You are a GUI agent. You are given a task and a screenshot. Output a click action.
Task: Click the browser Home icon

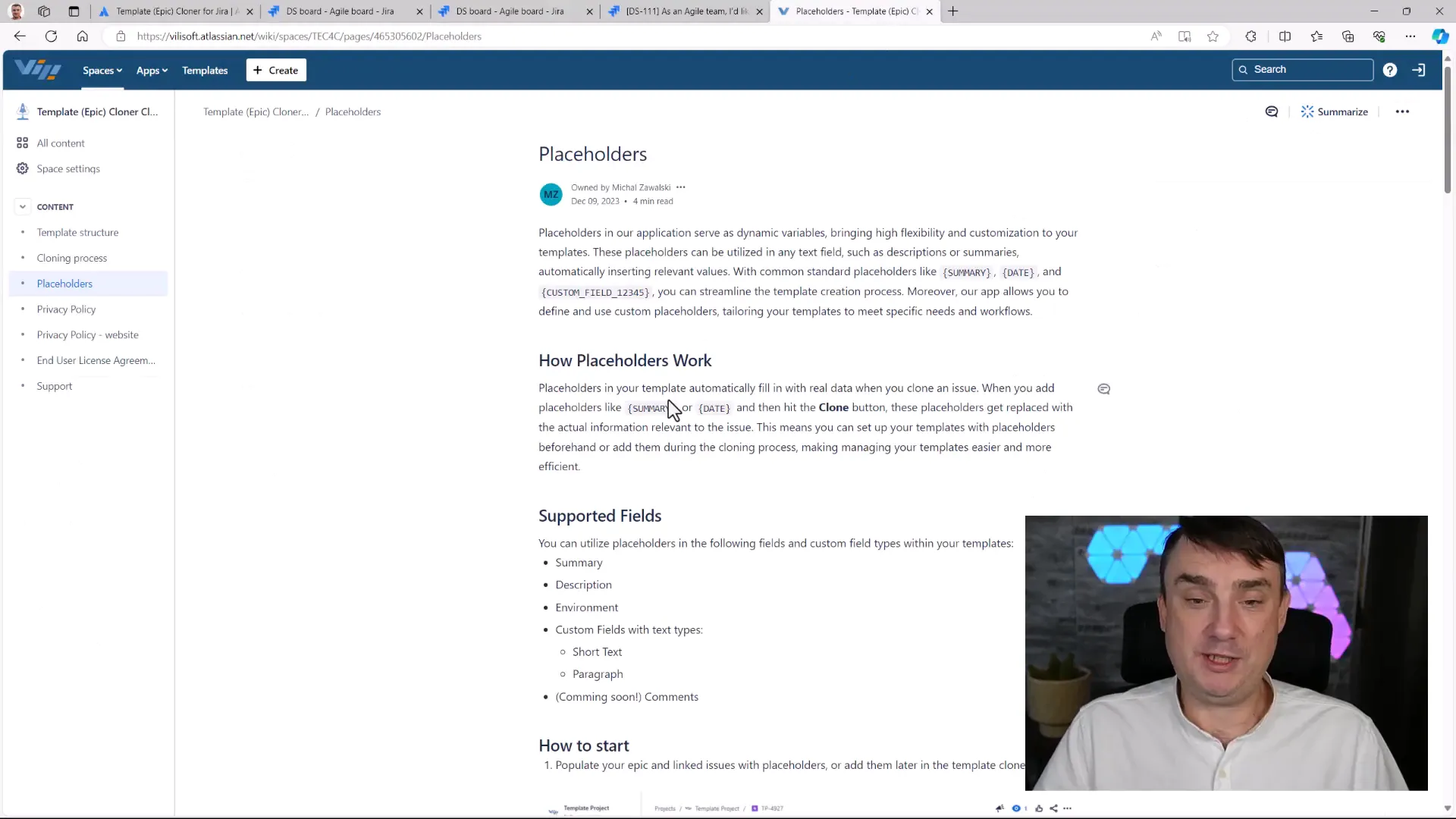[82, 36]
